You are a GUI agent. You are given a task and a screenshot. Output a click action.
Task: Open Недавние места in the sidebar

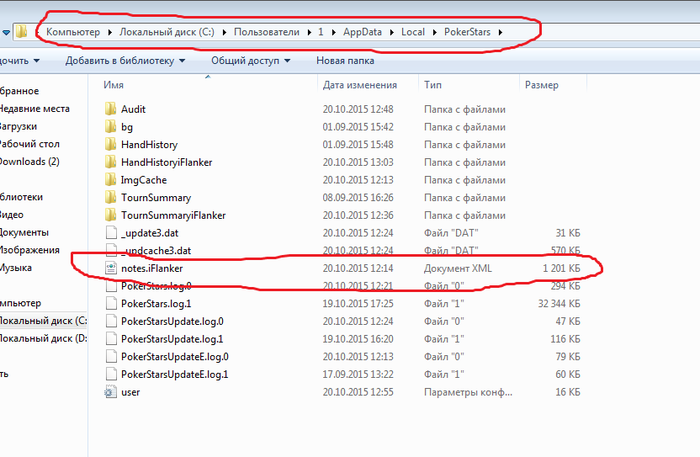[34, 108]
